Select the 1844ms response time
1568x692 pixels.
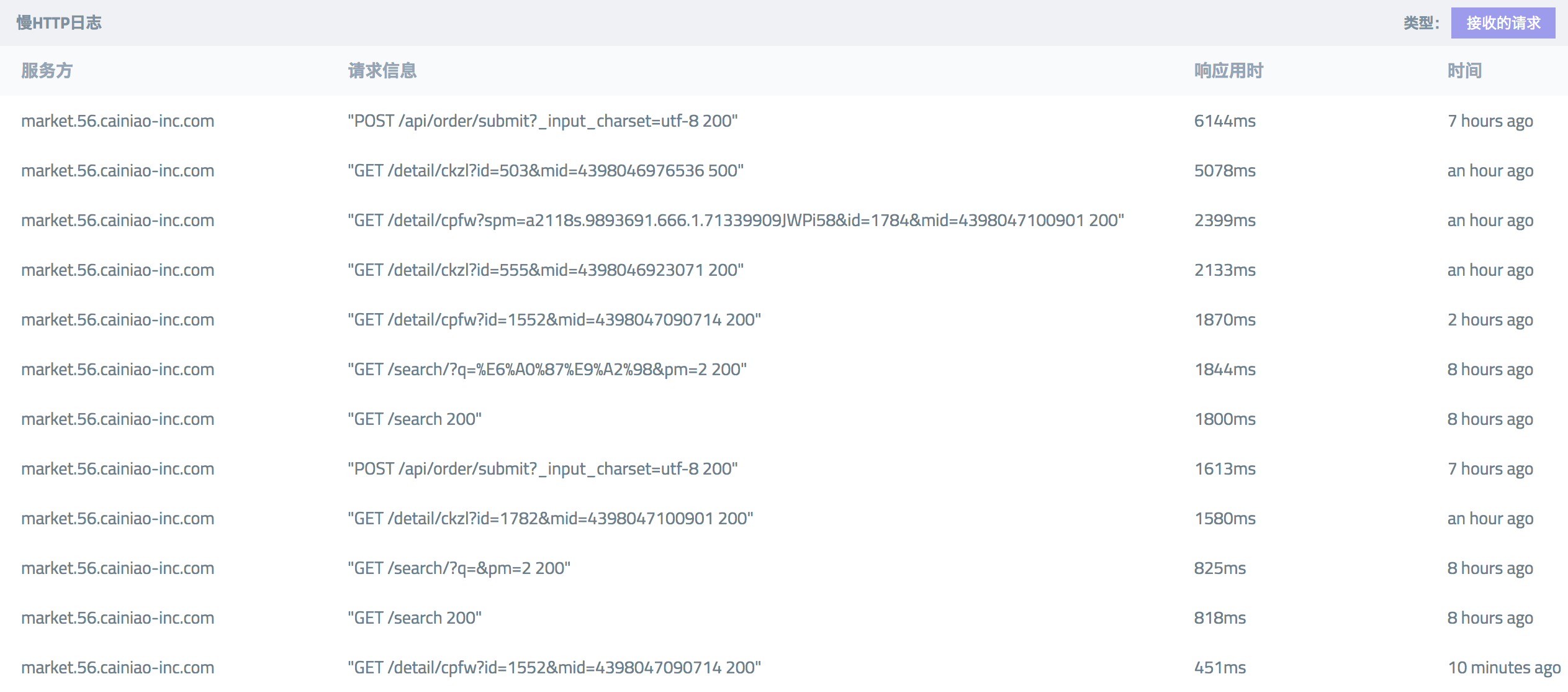pyautogui.click(x=1225, y=369)
